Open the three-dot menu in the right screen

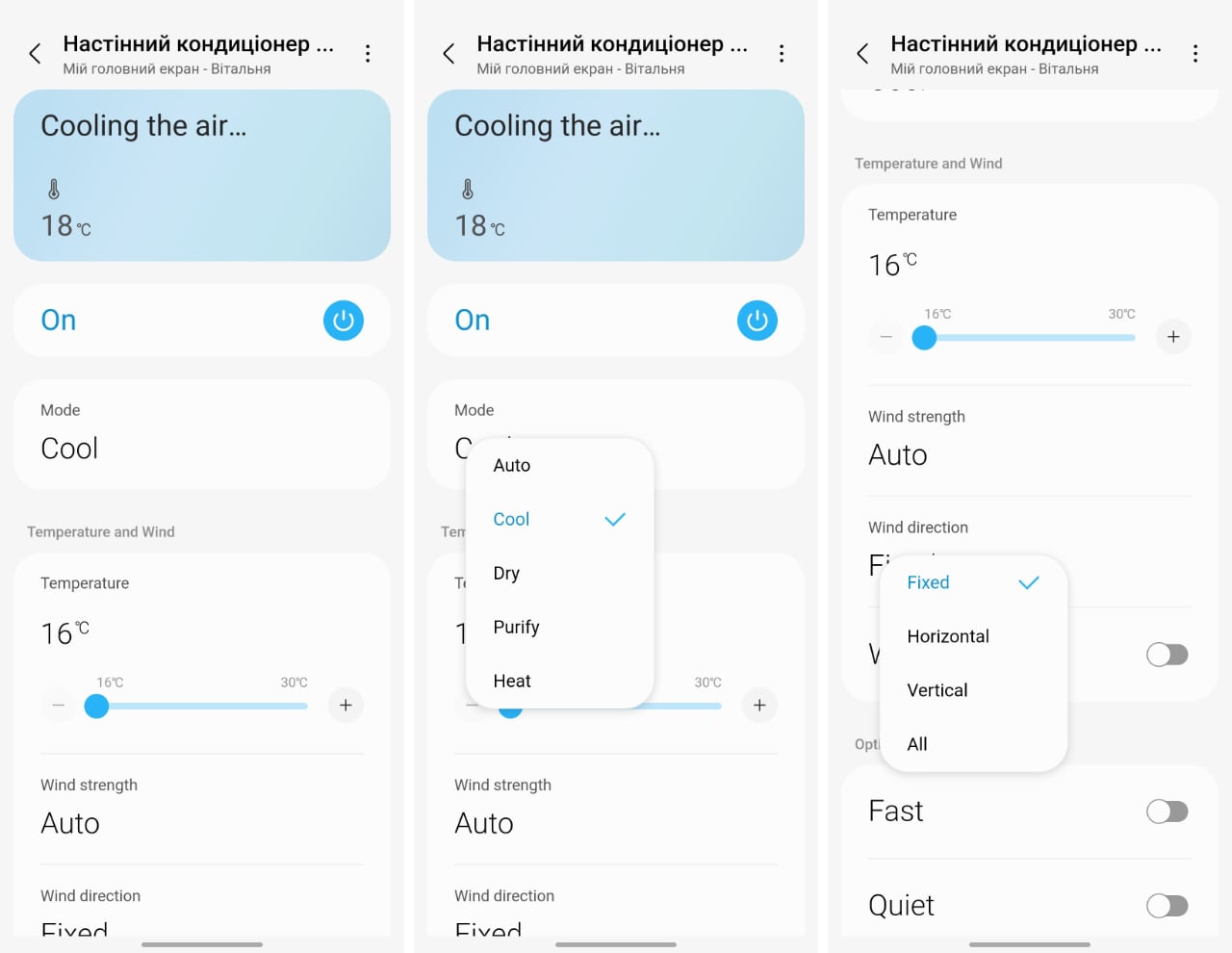tap(1195, 54)
